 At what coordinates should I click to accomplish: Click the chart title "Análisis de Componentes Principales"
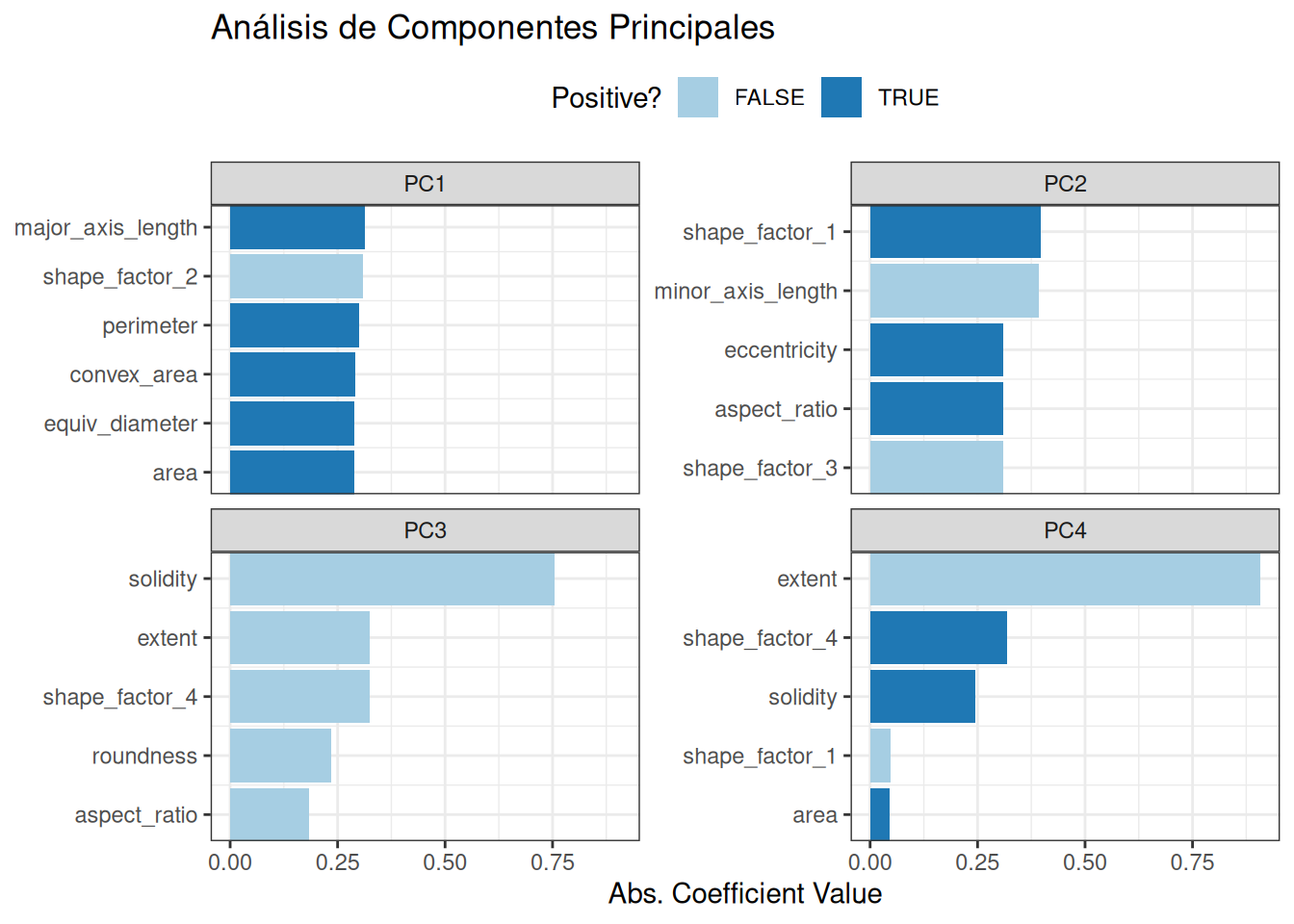coord(493,28)
